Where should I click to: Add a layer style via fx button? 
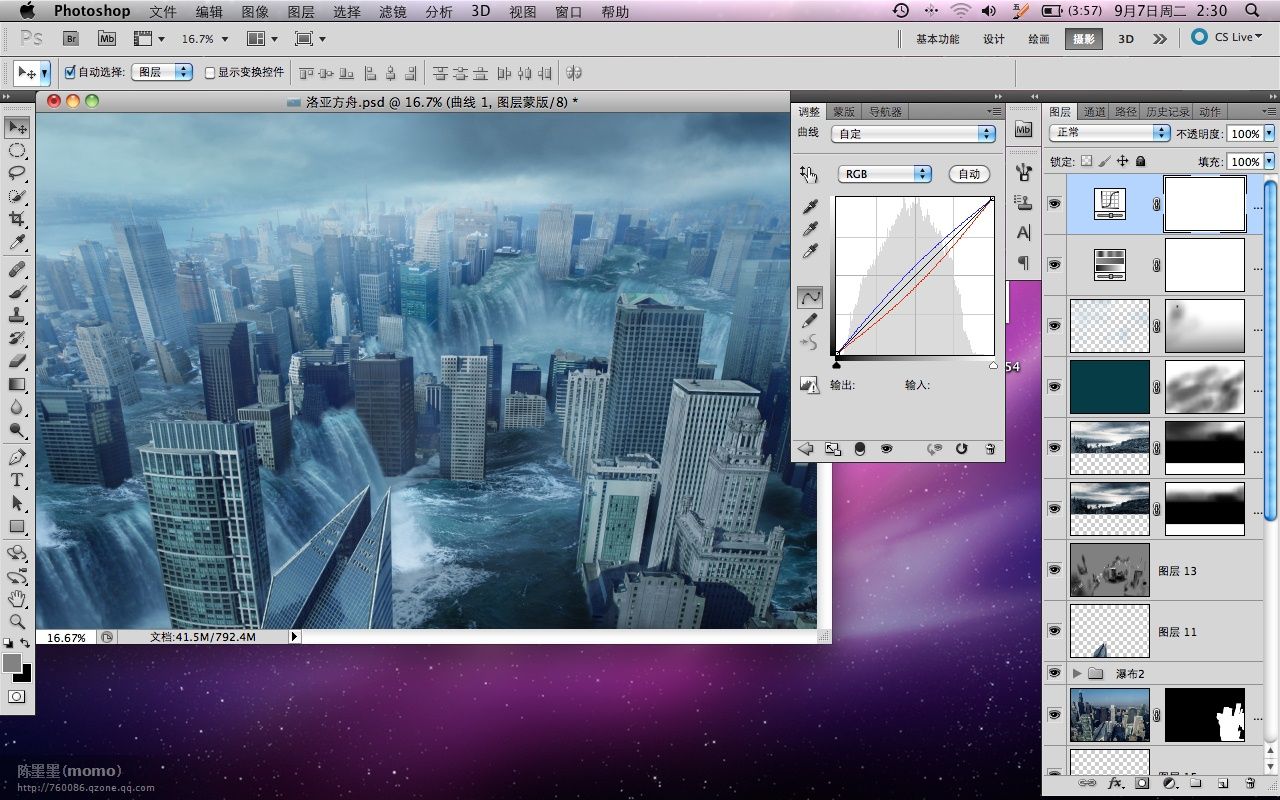[x=1115, y=783]
